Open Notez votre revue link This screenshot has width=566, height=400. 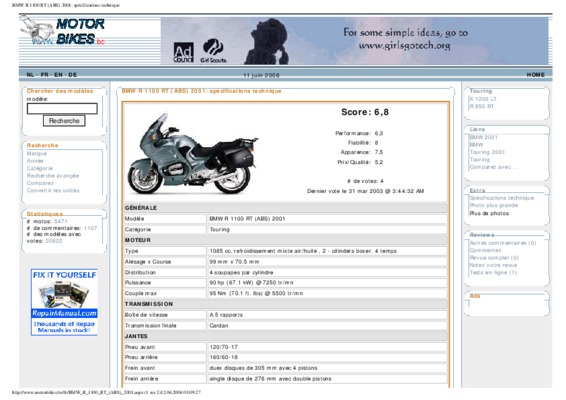pos(493,265)
